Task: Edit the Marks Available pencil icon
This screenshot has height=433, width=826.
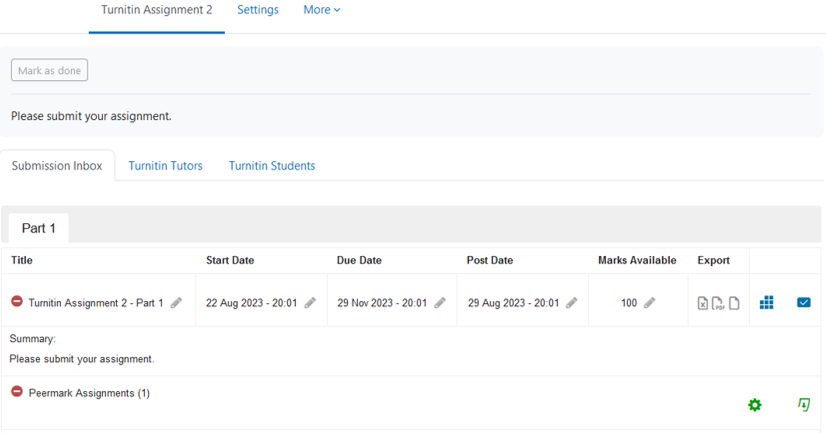Action: click(650, 303)
